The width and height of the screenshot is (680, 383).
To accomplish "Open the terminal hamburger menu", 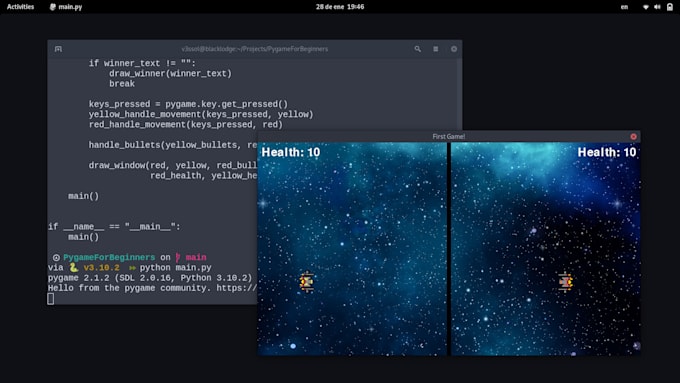I will pyautogui.click(x=435, y=49).
